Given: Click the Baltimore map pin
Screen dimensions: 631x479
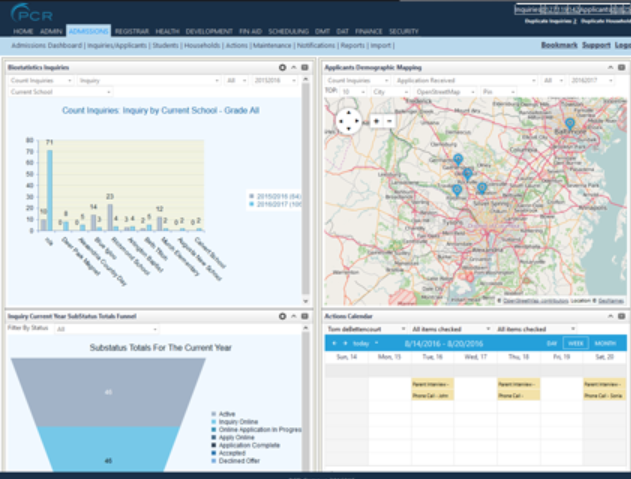Looking at the screenshot, I should [569, 124].
